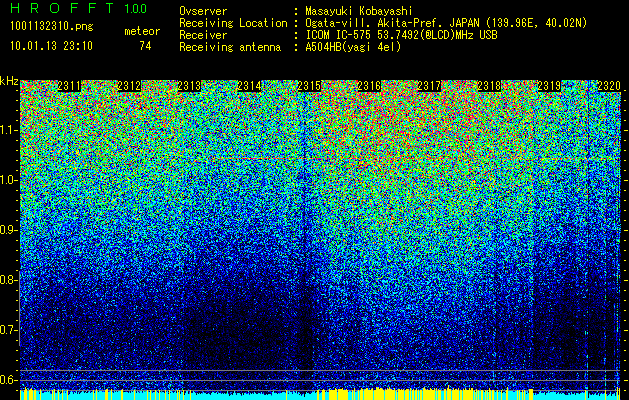Click the 2317 time marker

[429, 86]
